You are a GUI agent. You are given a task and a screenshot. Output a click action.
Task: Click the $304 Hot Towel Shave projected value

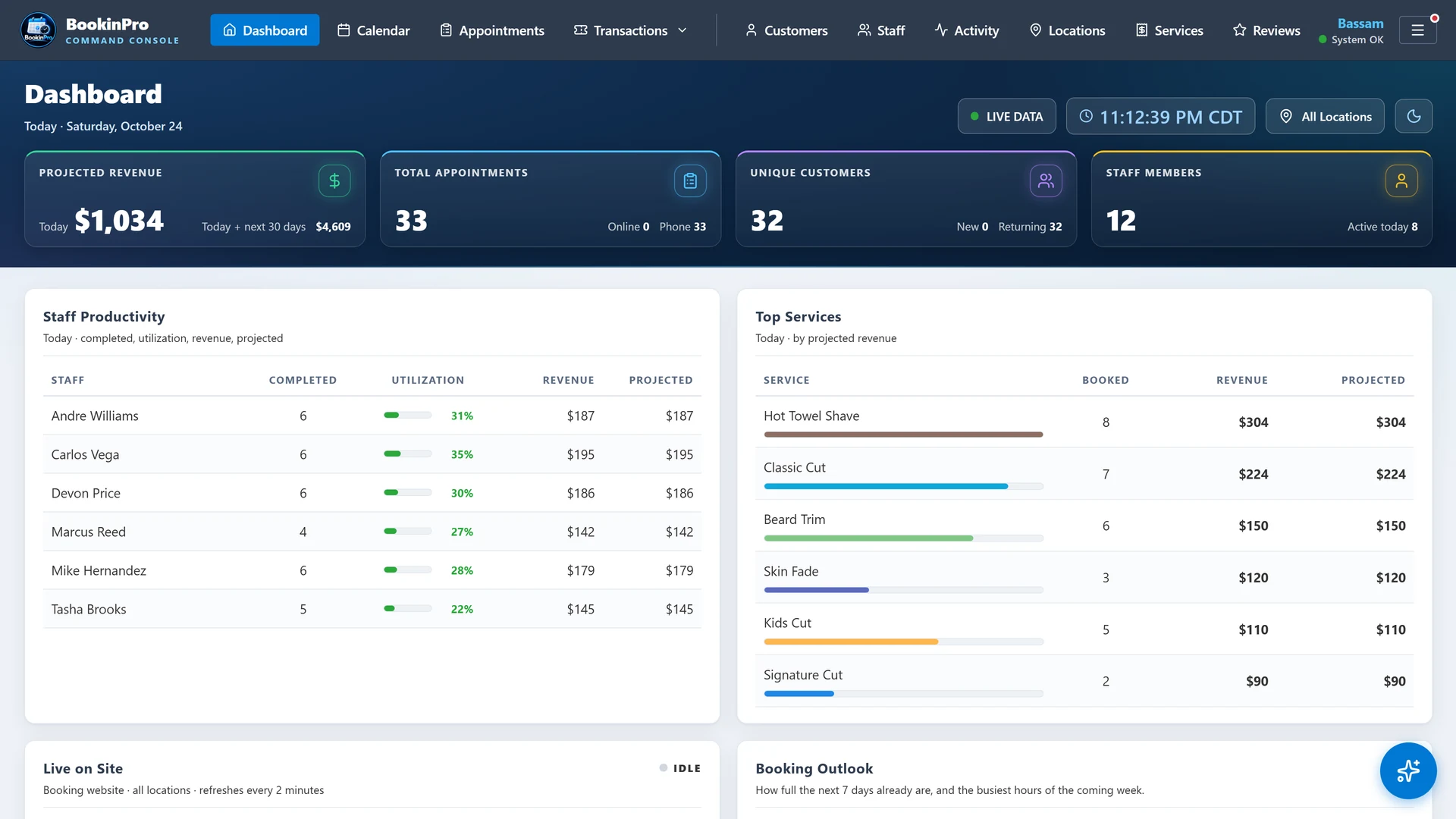point(1391,422)
